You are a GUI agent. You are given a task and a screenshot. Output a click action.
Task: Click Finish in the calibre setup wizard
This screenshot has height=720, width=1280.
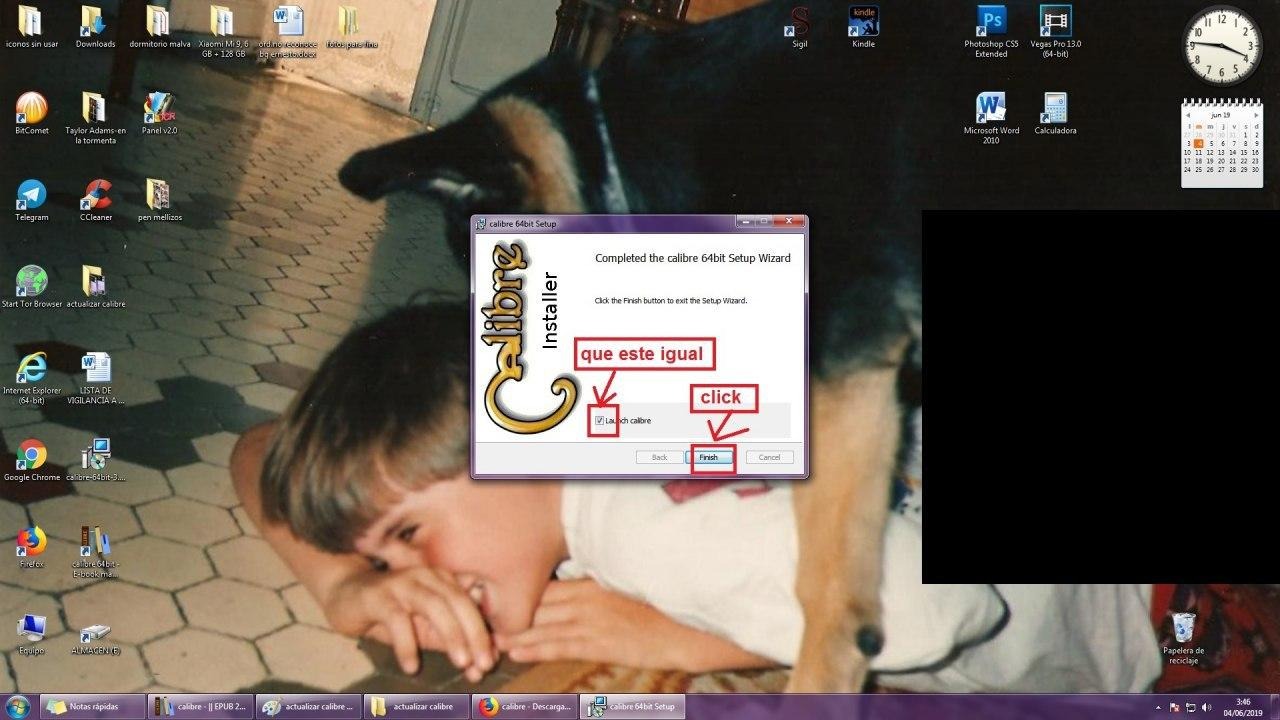tap(708, 457)
